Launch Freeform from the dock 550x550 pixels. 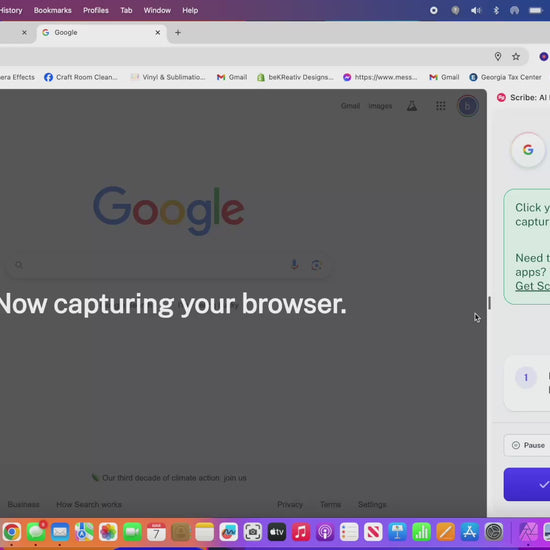click(229, 532)
